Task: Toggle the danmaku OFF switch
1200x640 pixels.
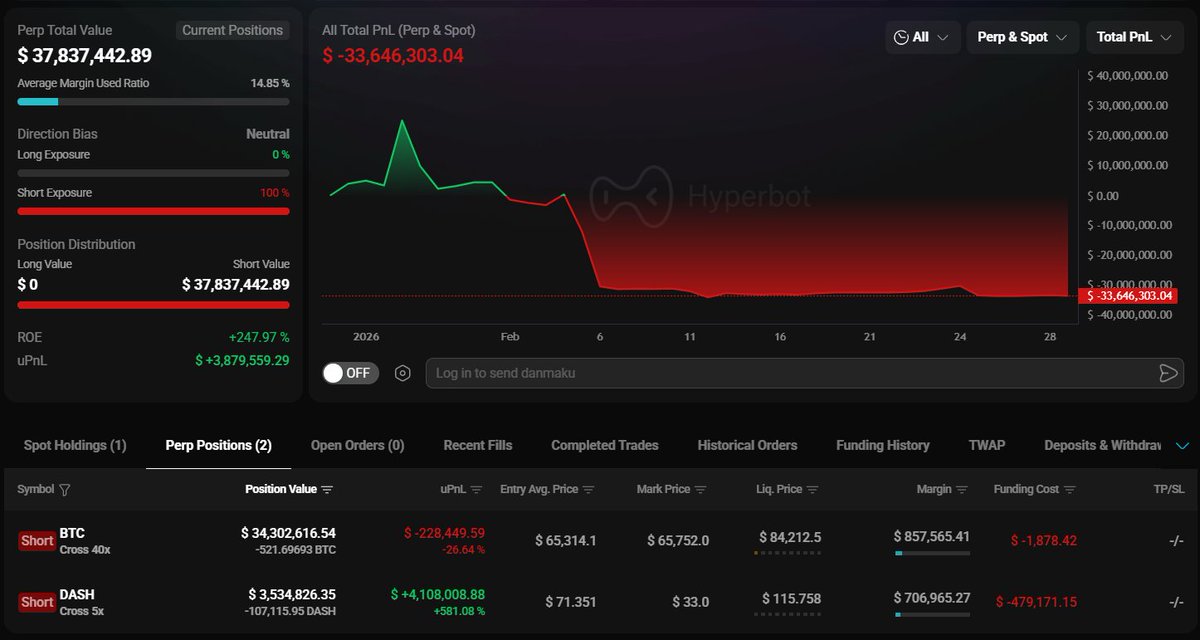Action: coord(346,373)
